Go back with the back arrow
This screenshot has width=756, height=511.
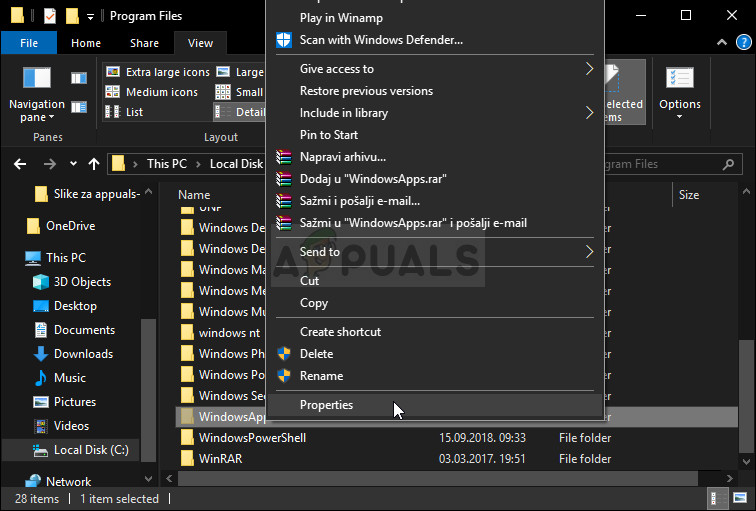(20, 164)
